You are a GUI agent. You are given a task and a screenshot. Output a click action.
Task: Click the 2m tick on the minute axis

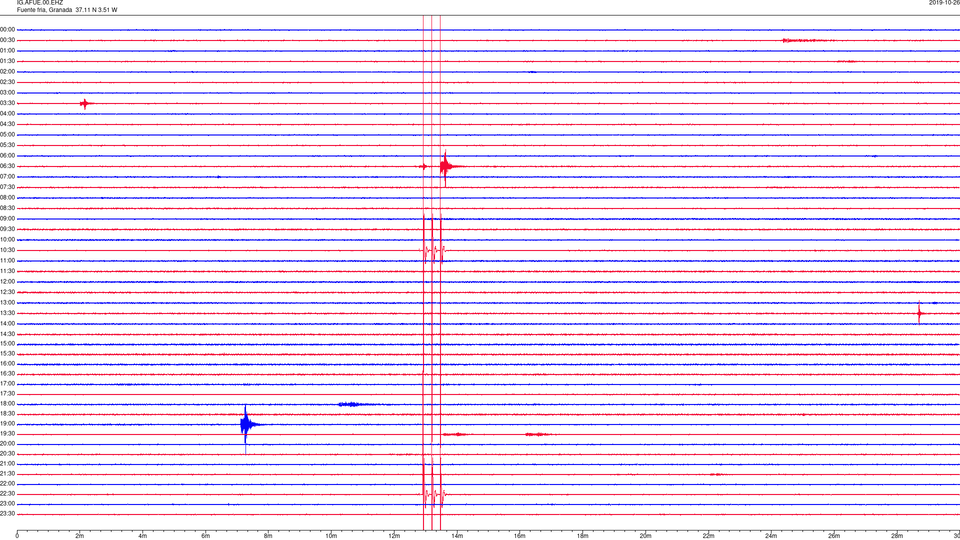[80, 536]
